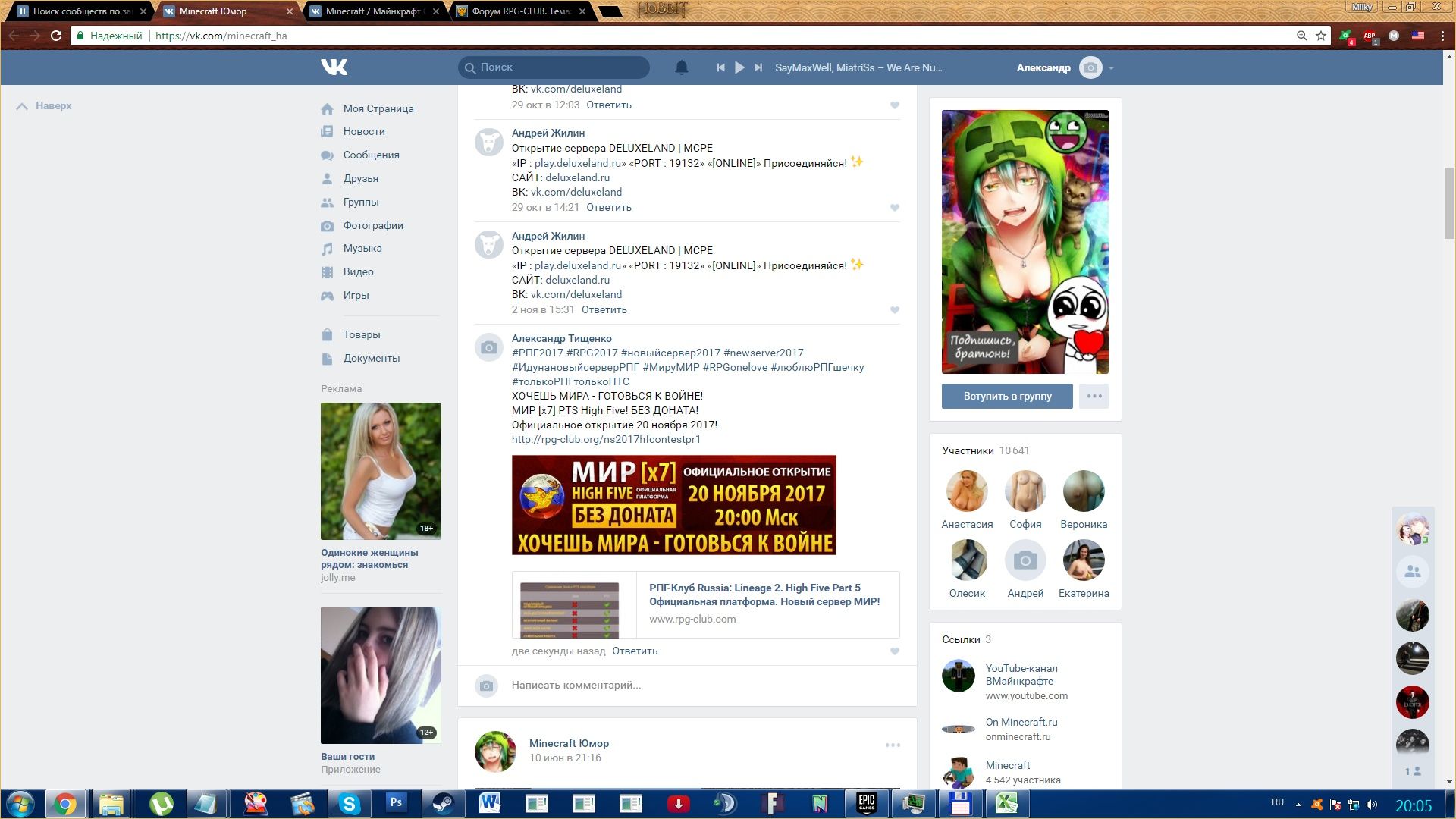Click the Видео film icon
This screenshot has width=1456, height=819.
click(x=327, y=272)
